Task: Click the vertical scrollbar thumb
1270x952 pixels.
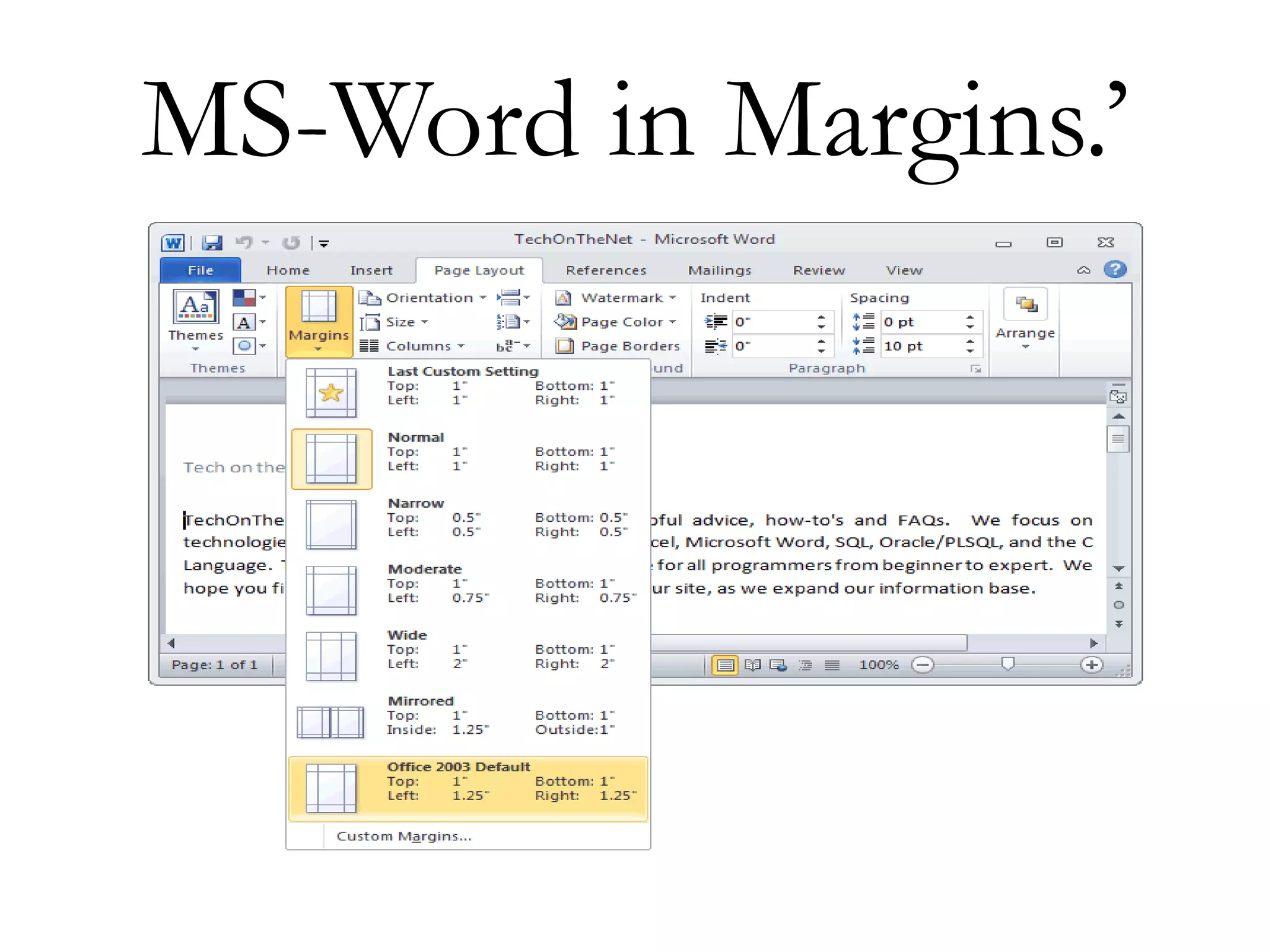Action: click(1118, 439)
